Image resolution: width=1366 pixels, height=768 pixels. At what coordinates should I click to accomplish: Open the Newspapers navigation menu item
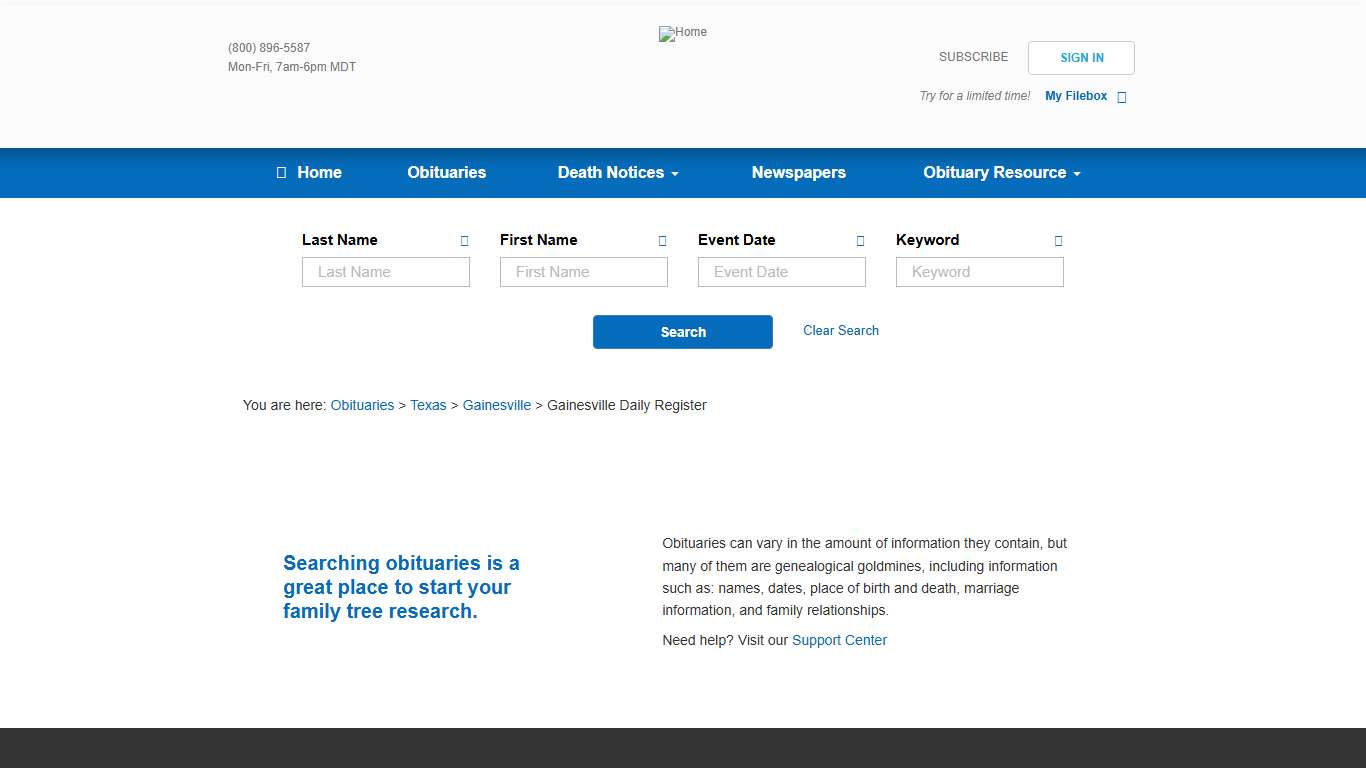[x=798, y=173]
